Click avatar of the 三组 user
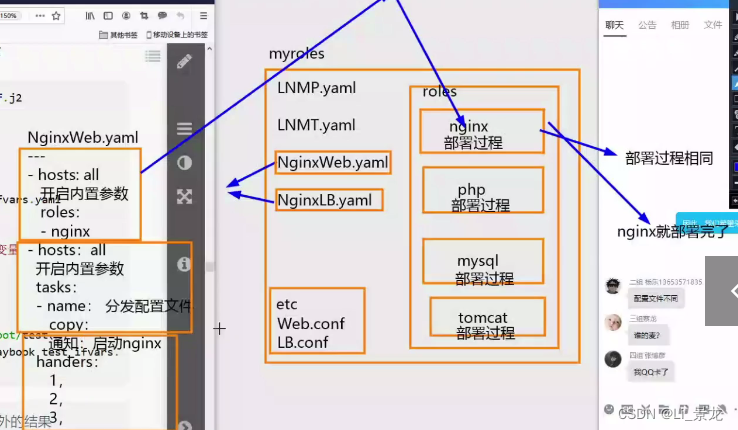The width and height of the screenshot is (738, 430). coord(613,322)
